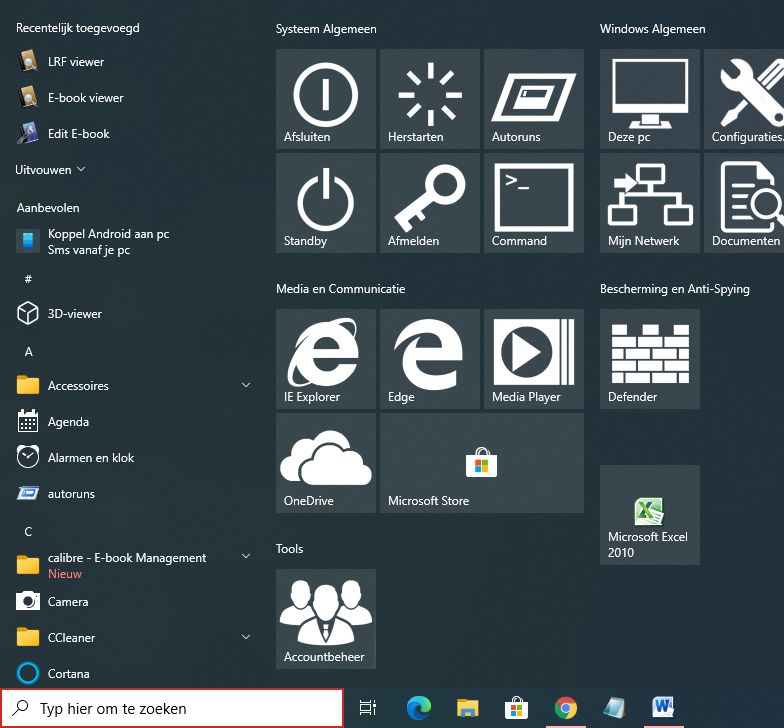Click the Systeem Algemeen group title
Image resolution: width=784 pixels, height=728 pixels.
click(x=326, y=29)
